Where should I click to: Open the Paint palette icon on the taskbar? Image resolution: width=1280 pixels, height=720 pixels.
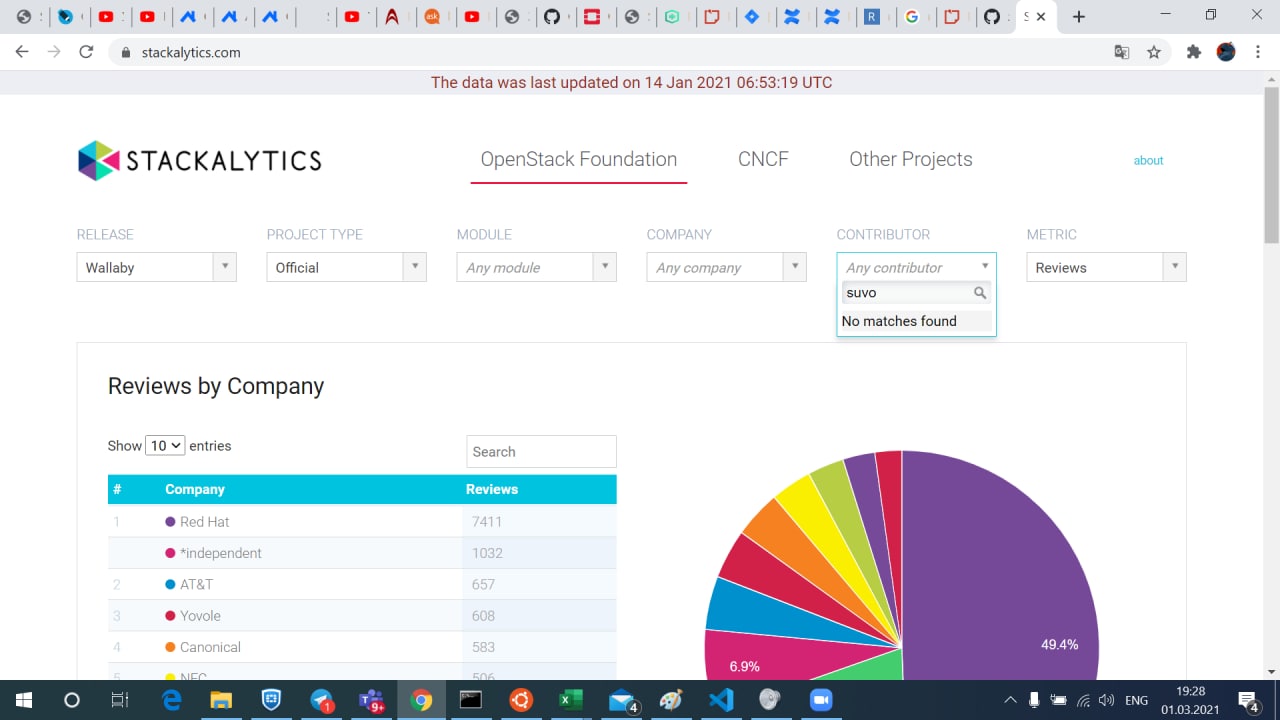click(671, 700)
